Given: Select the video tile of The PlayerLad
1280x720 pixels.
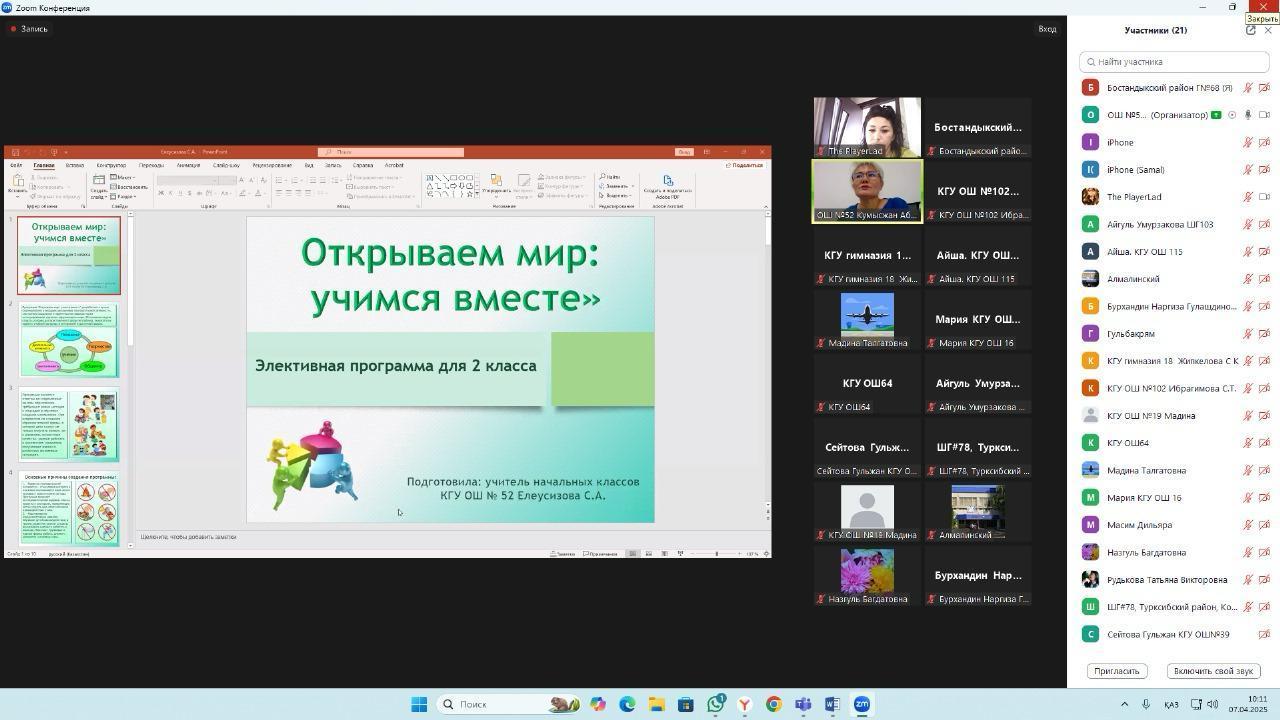Looking at the screenshot, I should coord(867,127).
